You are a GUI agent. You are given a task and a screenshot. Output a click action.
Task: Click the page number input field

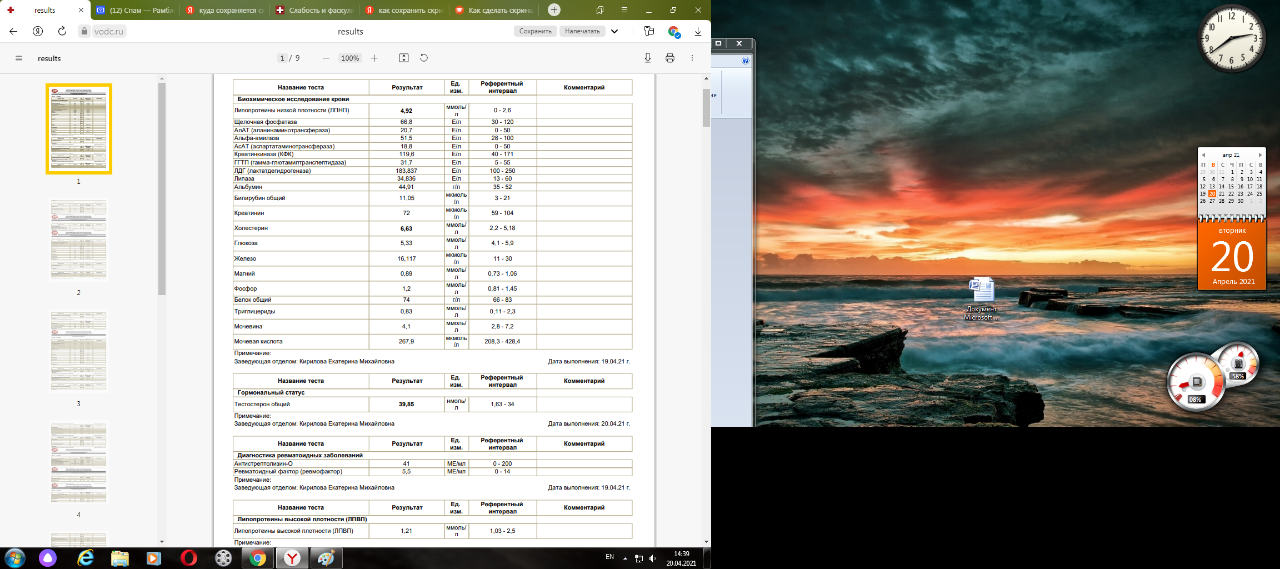coord(283,58)
